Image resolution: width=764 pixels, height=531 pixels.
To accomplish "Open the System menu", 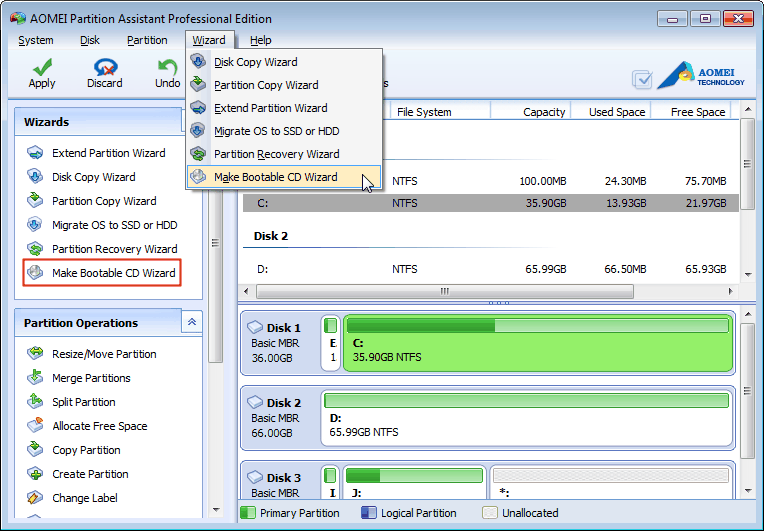I will pos(36,40).
